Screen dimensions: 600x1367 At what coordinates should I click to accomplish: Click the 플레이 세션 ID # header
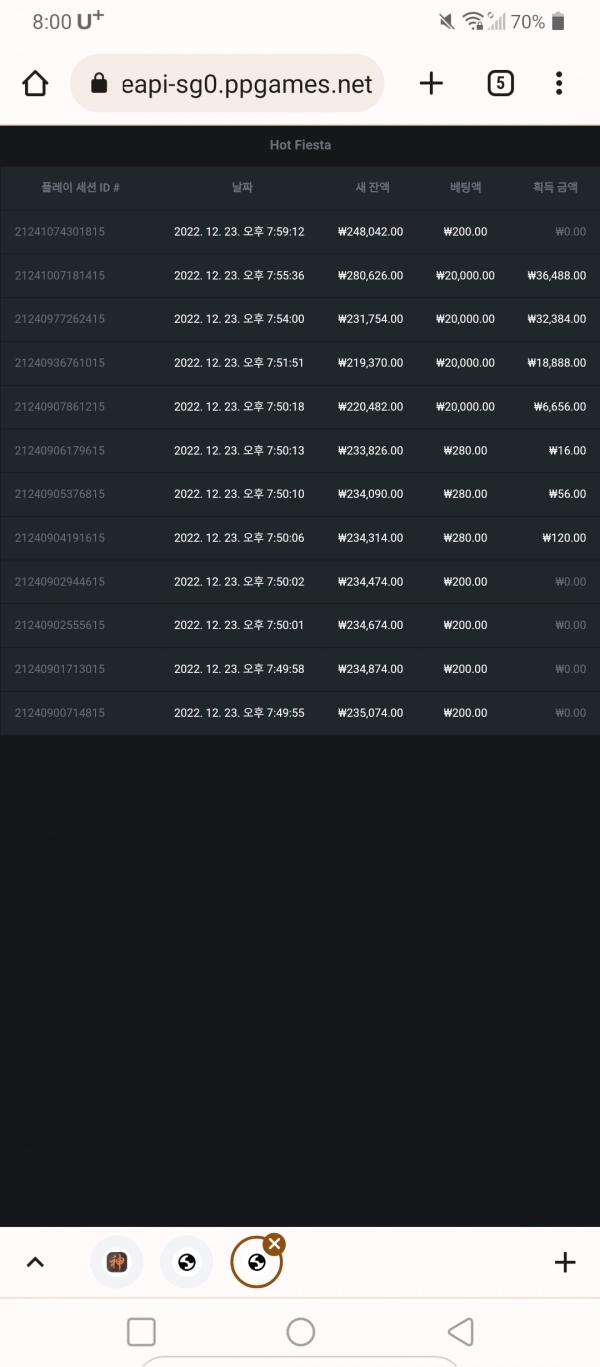80,188
